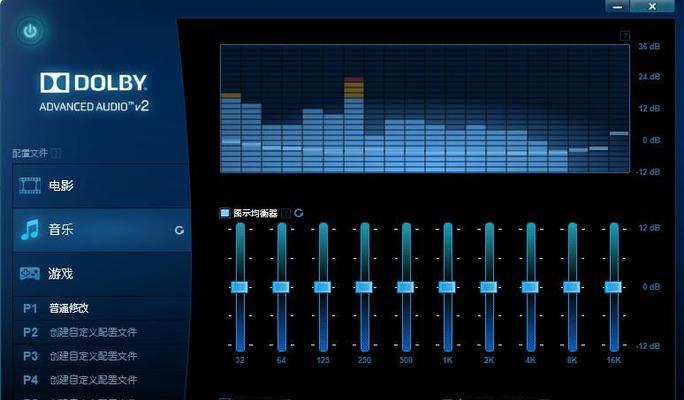Click the 64 Hz equalizer slider handle
The width and height of the screenshot is (684, 400).
(x=281, y=287)
